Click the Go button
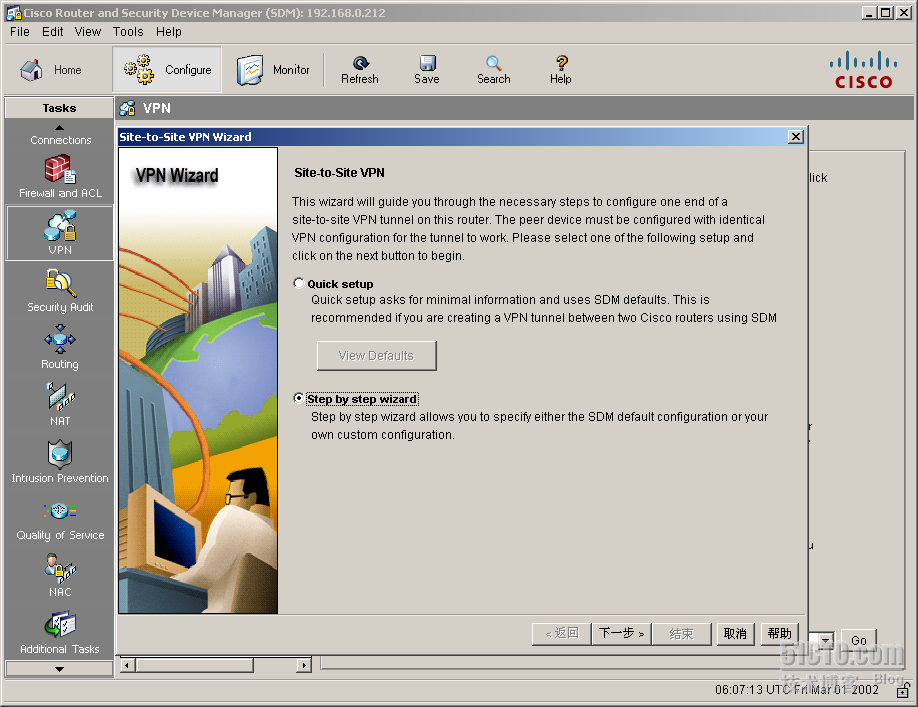The height and width of the screenshot is (707, 918). pos(859,640)
